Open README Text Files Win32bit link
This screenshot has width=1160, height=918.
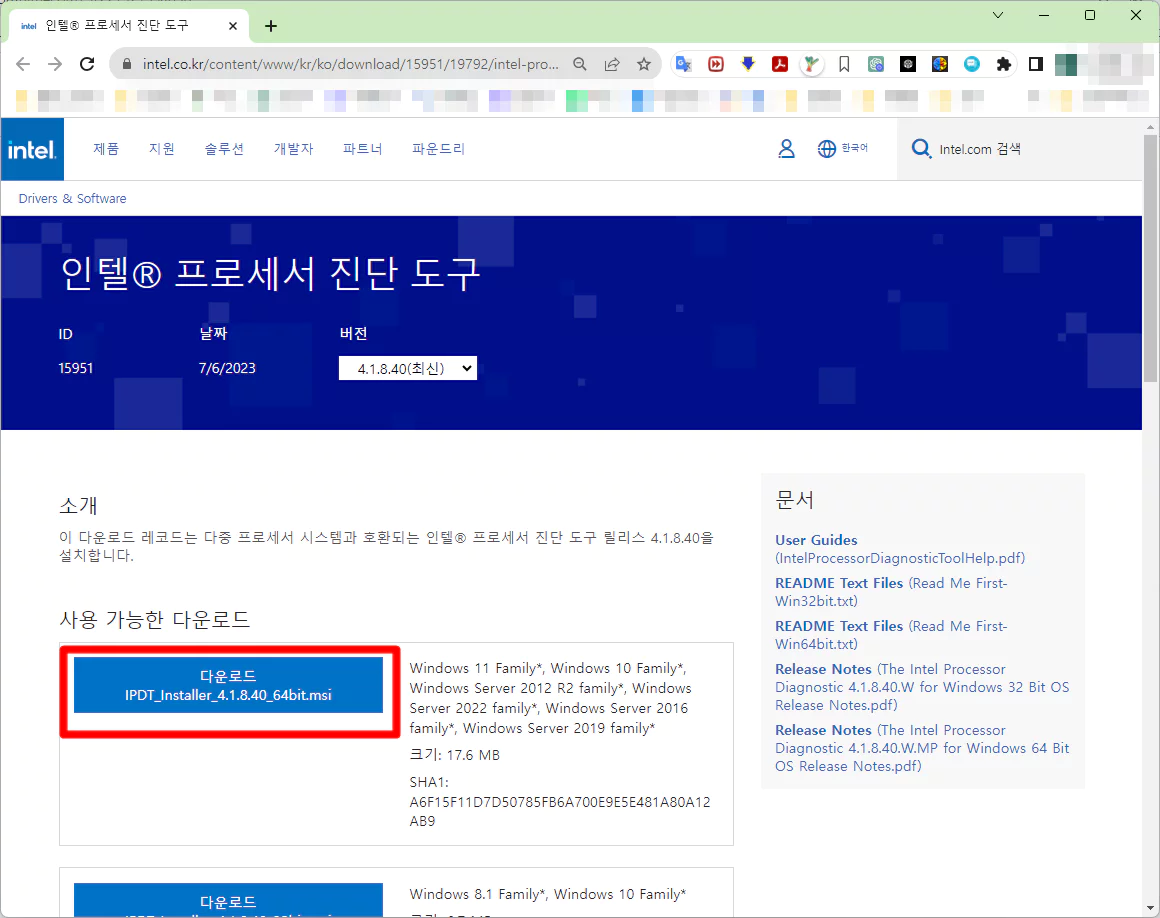(891, 592)
